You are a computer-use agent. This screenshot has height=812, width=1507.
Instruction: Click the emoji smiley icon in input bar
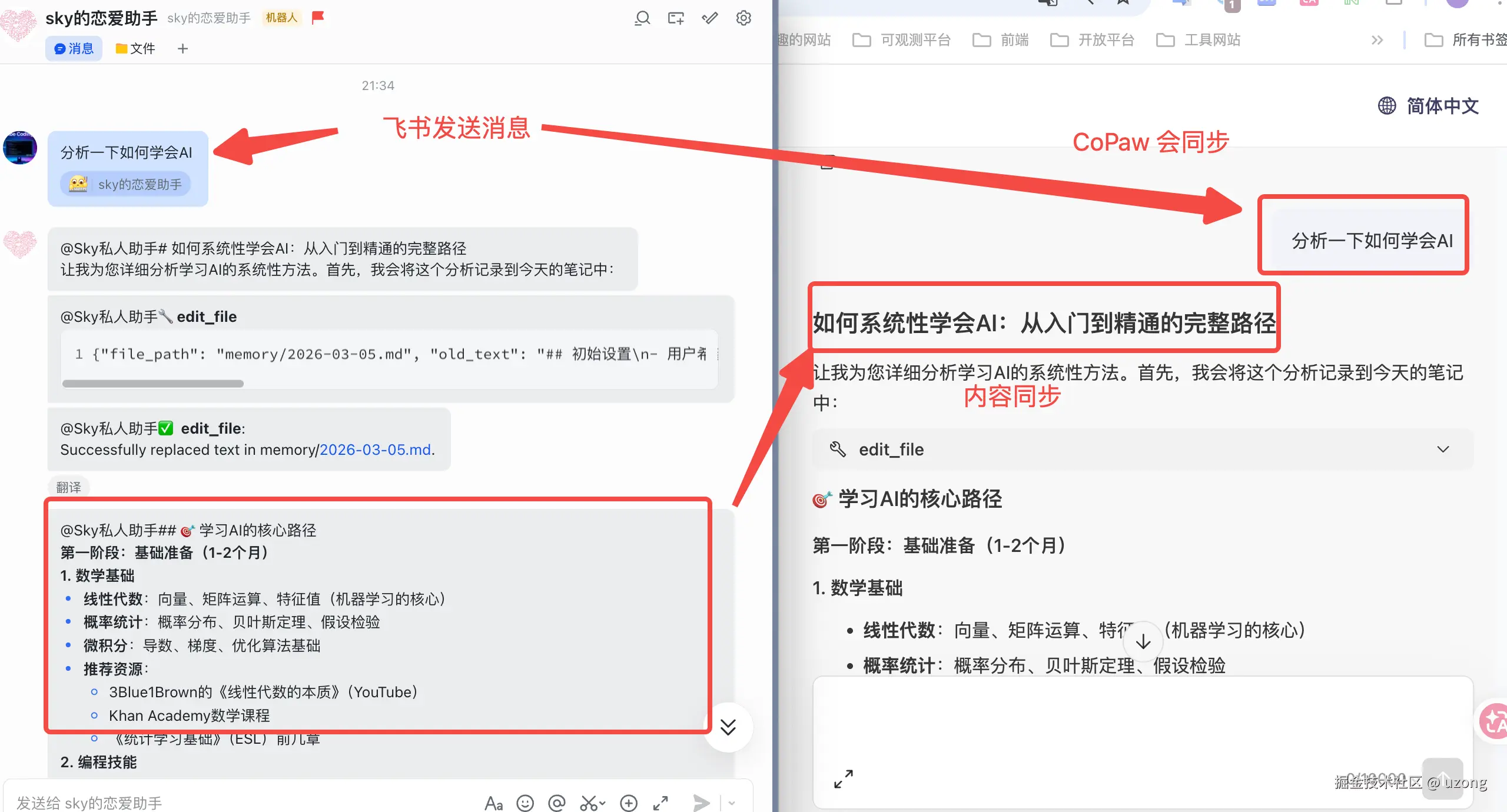[525, 803]
